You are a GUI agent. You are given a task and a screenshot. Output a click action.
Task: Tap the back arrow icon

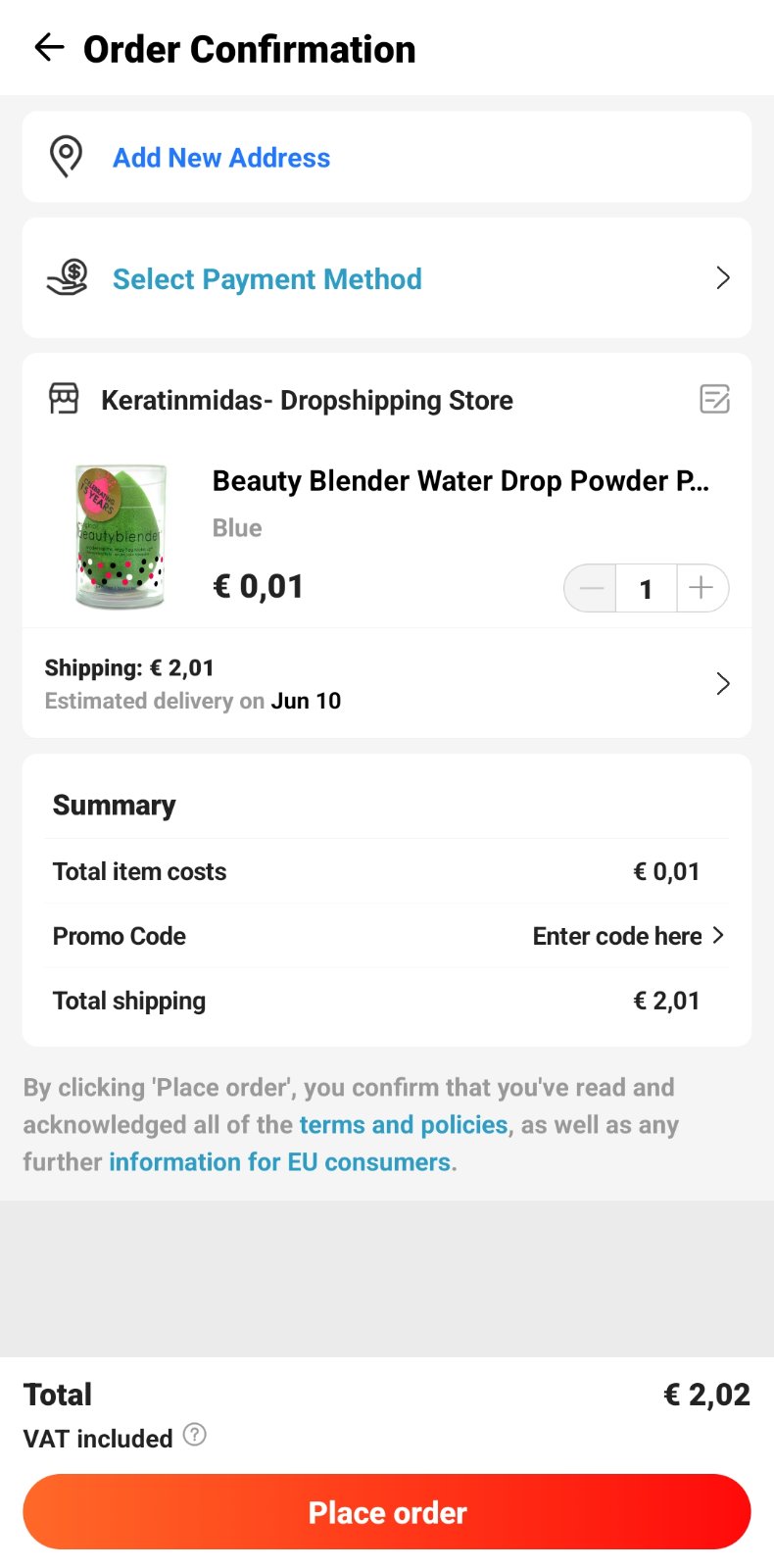49,47
